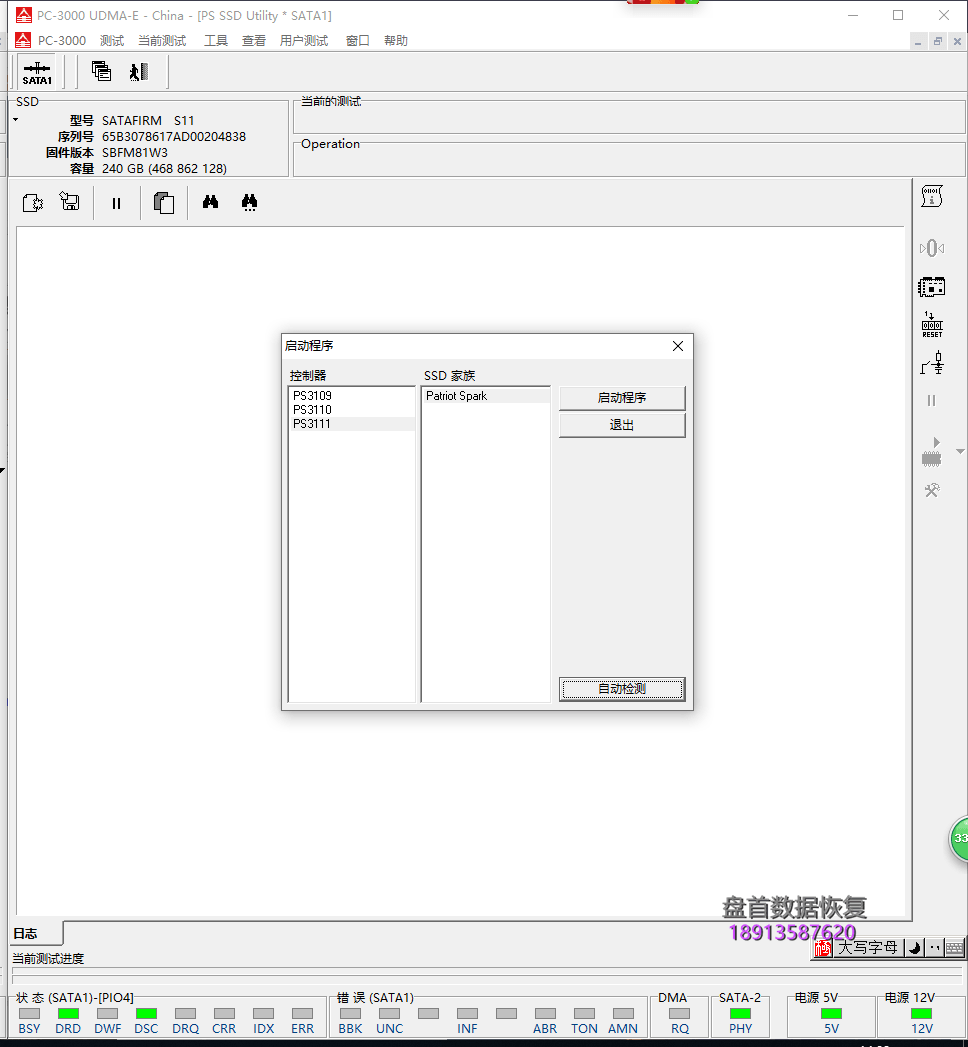Open the info scroll icon in the right sidebar
Screen dimensions: 968x1047
[x=931, y=196]
